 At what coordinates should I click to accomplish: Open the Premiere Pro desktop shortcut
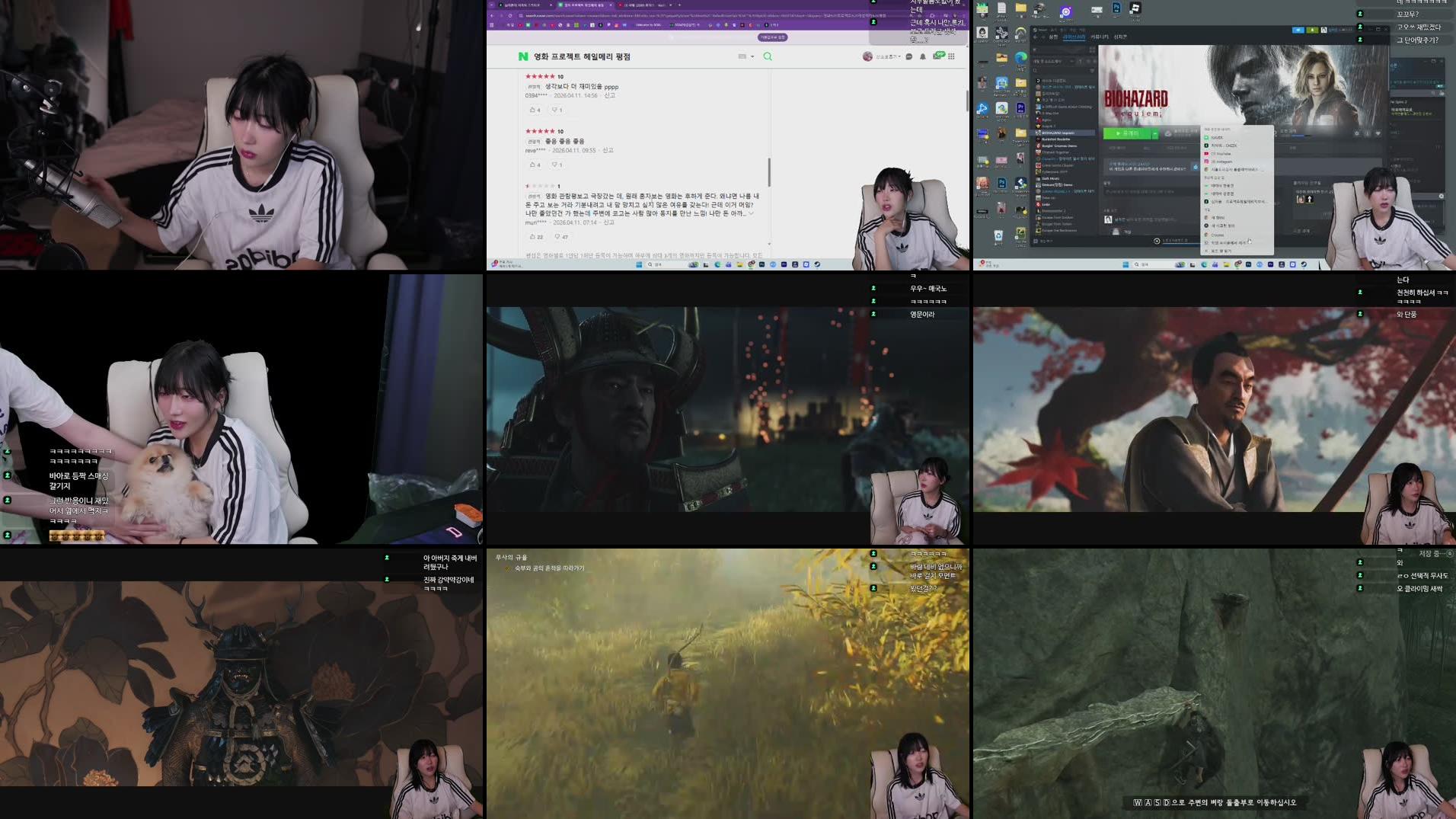1020,110
